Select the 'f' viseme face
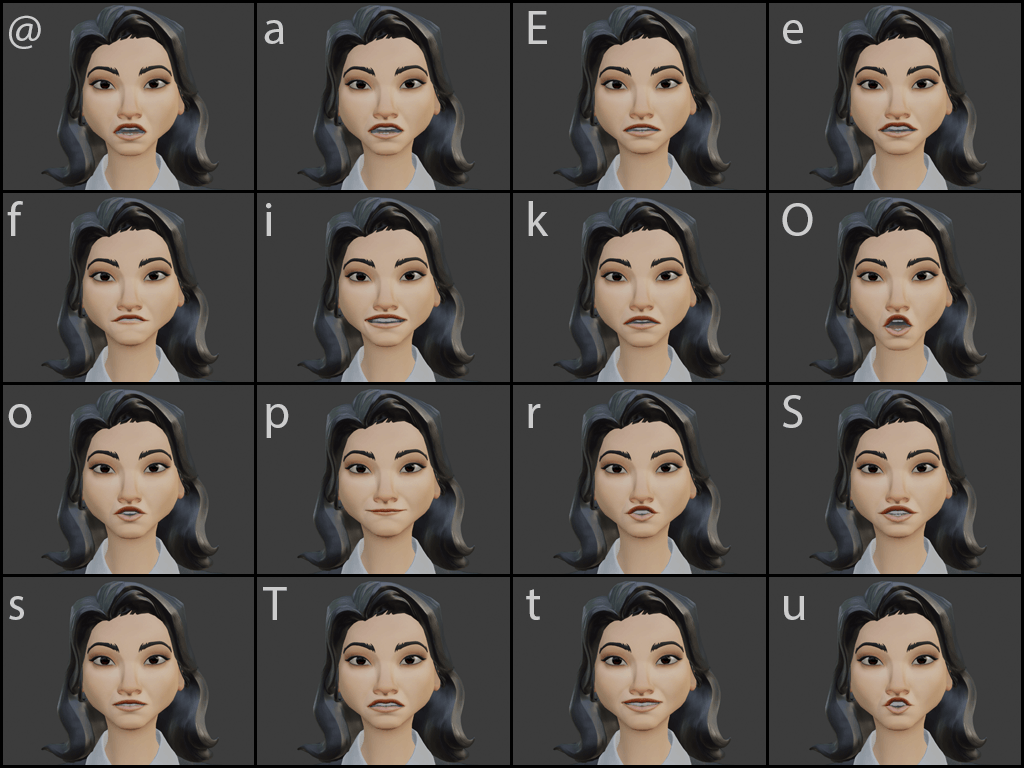Screen dimensions: 1024x768 coord(128,287)
